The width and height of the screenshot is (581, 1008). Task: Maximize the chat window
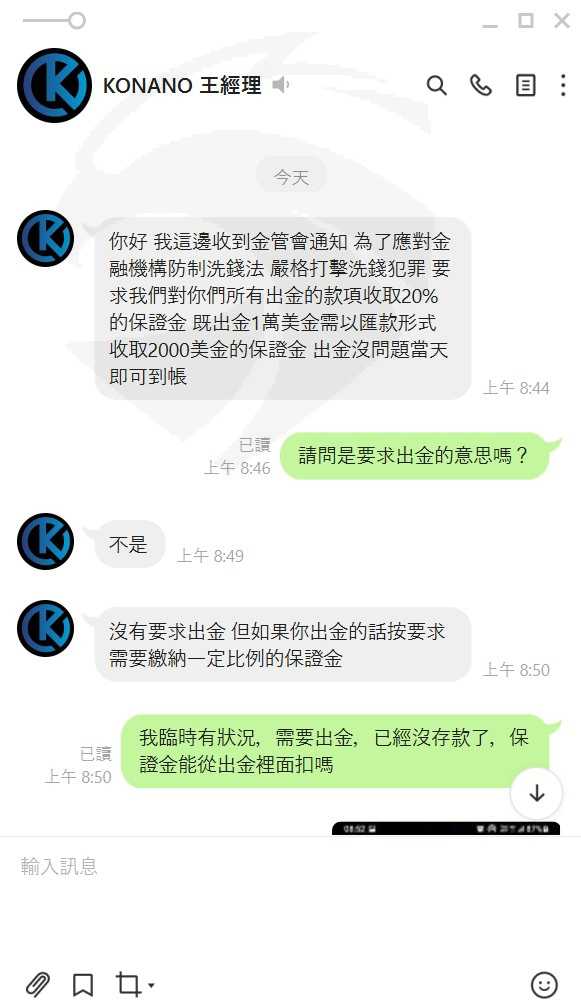point(526,21)
